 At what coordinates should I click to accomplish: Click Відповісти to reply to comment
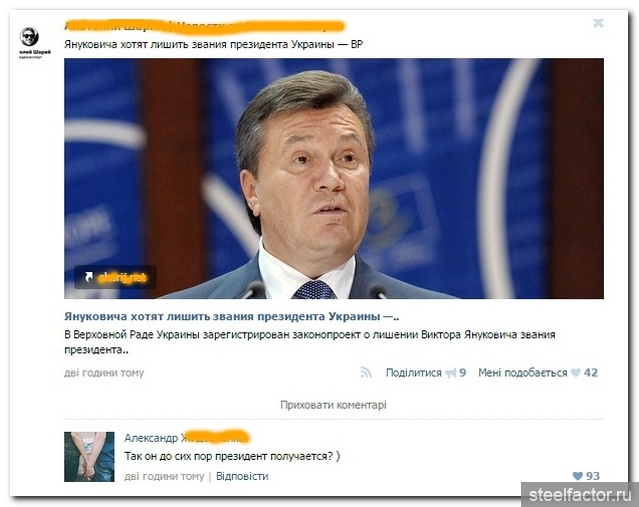tap(242, 476)
